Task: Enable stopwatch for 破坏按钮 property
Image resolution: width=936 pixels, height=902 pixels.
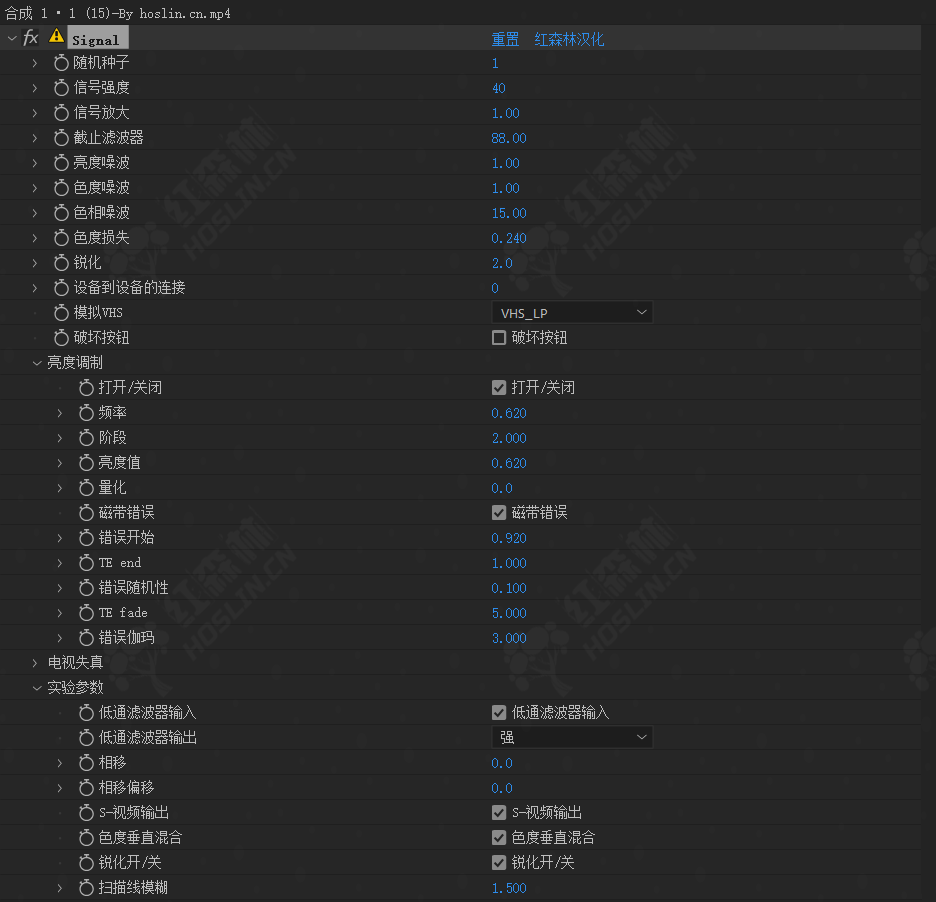Action: [61, 338]
